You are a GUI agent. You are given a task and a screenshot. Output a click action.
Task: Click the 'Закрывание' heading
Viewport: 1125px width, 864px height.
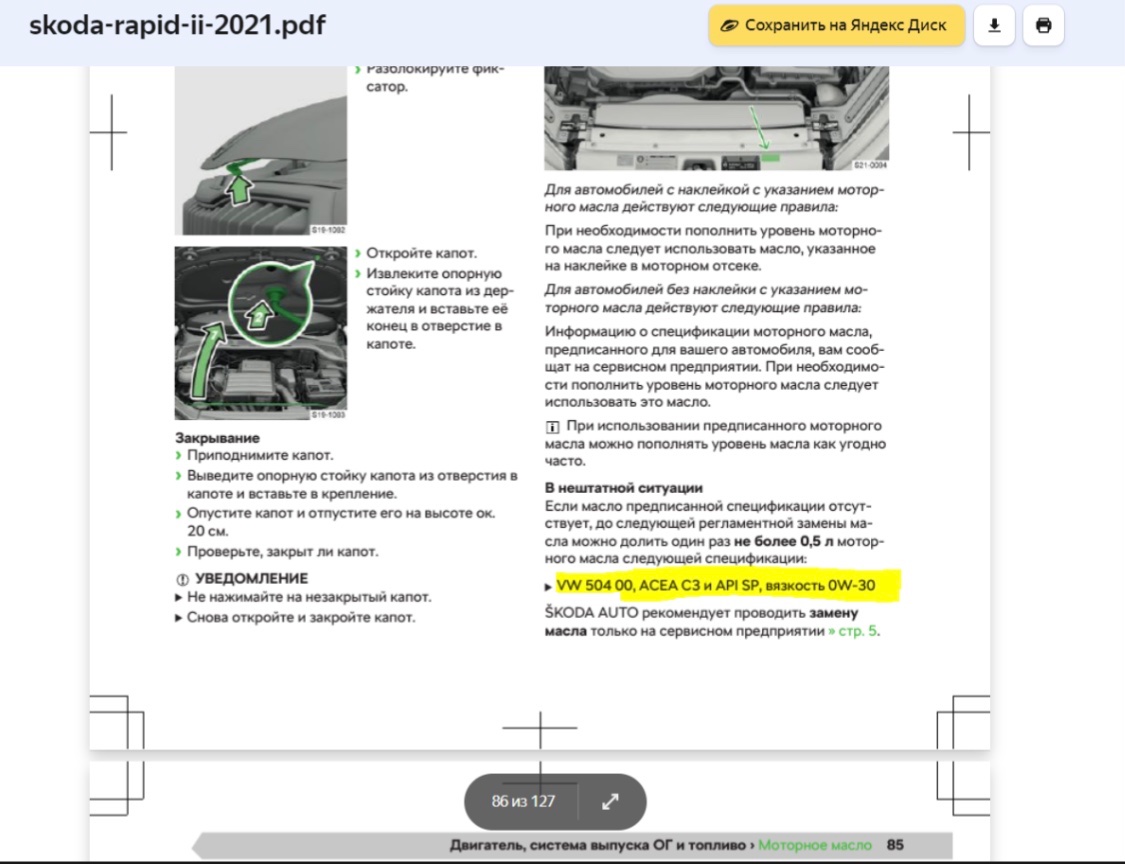(x=217, y=438)
